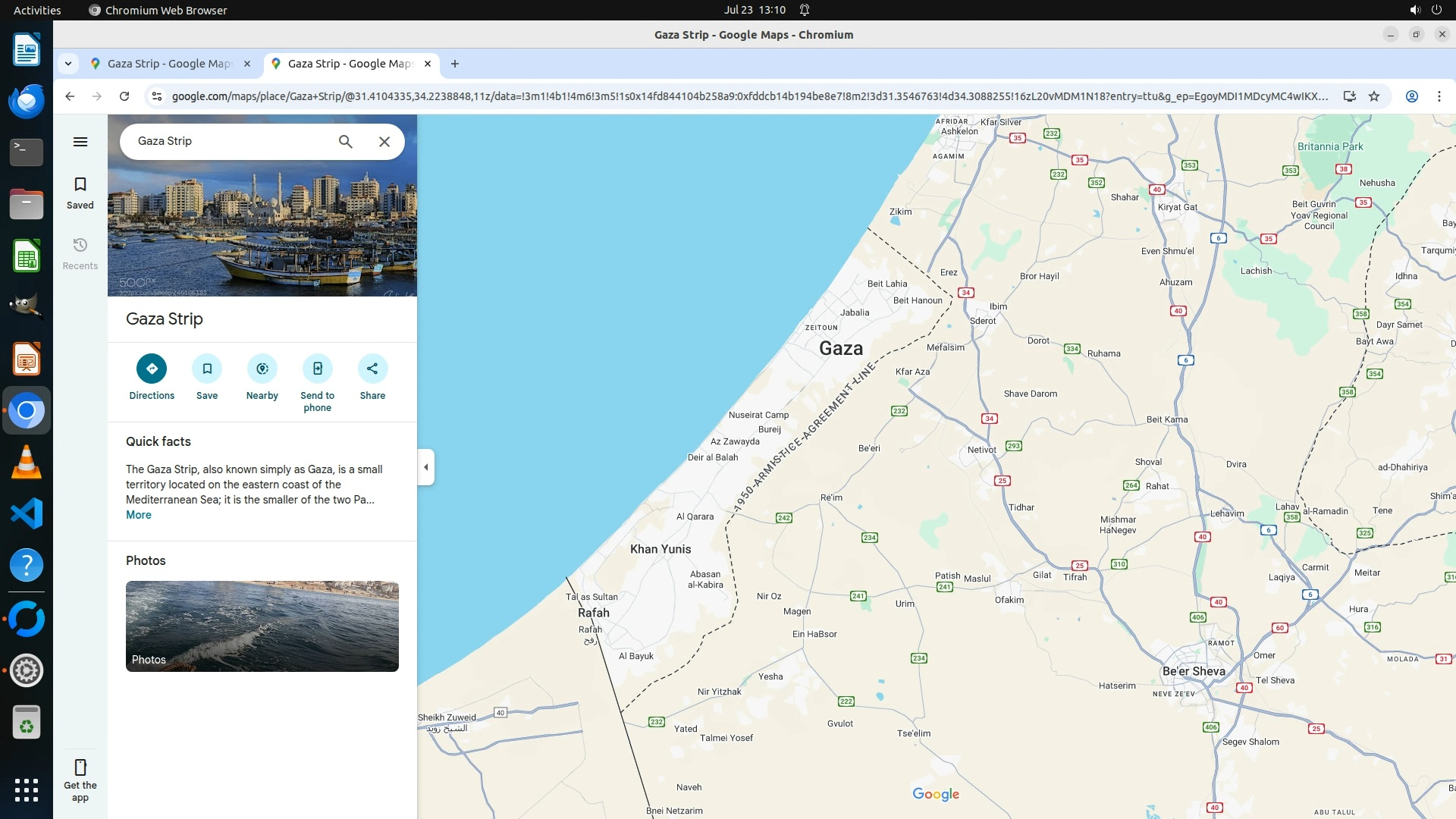Open the Recents sidebar item
The image size is (1456, 819).
coord(80,253)
